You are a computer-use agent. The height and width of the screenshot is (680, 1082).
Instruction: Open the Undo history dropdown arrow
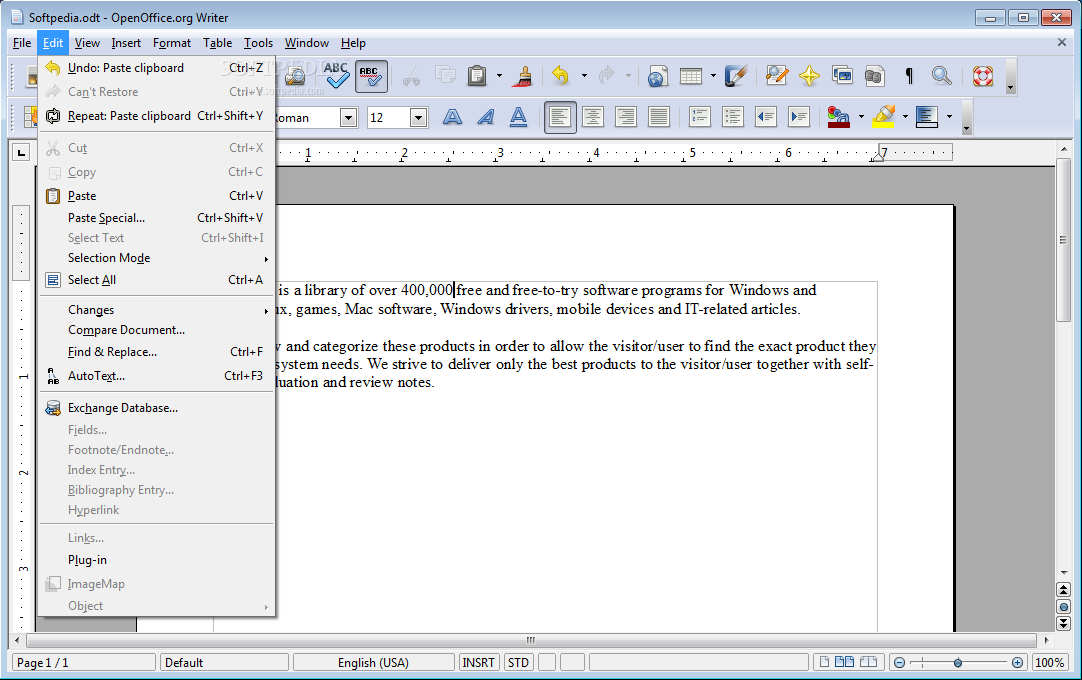click(x=584, y=75)
